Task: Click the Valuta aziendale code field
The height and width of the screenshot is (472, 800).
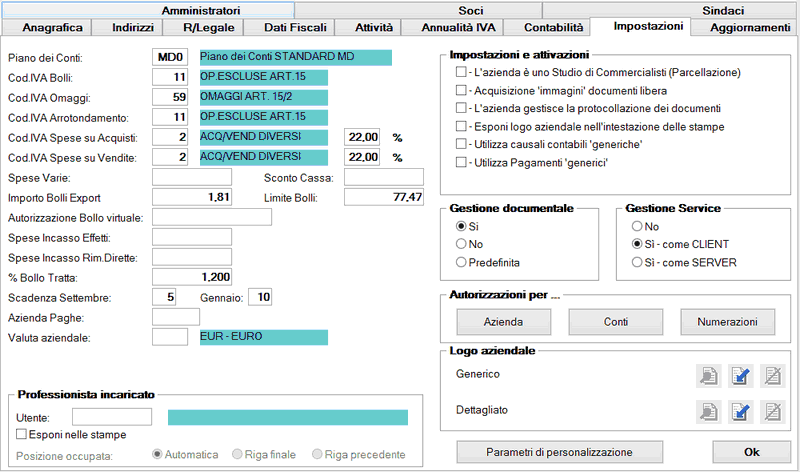Action: point(170,337)
